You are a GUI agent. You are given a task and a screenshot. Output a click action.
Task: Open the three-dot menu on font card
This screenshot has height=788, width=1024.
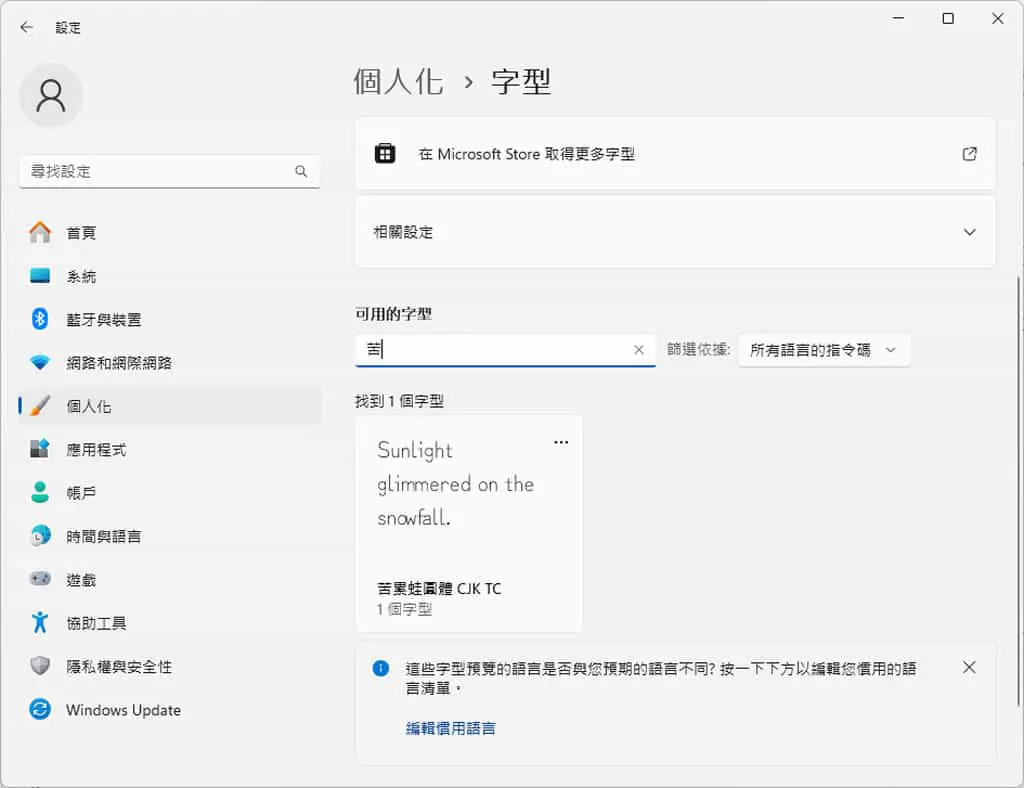click(561, 442)
